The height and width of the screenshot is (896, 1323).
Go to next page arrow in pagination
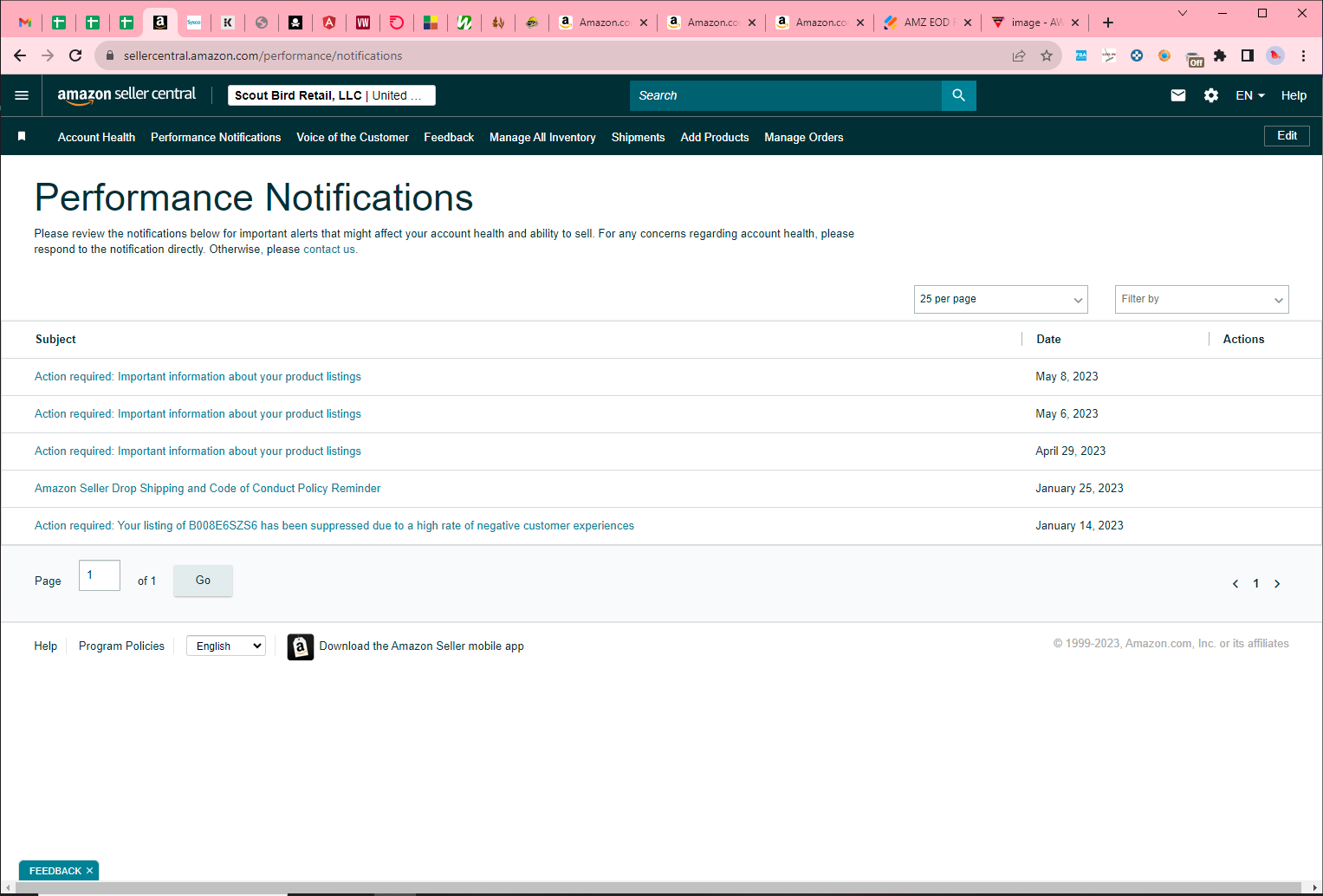[1277, 584]
